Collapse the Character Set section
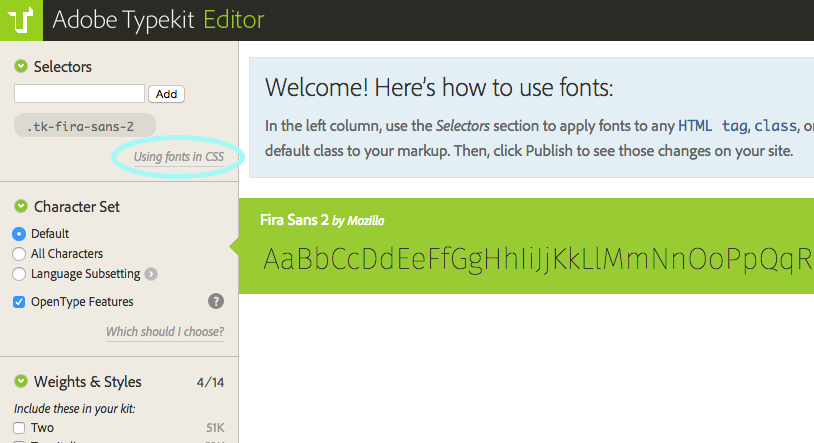The image size is (814, 443). [x=20, y=207]
